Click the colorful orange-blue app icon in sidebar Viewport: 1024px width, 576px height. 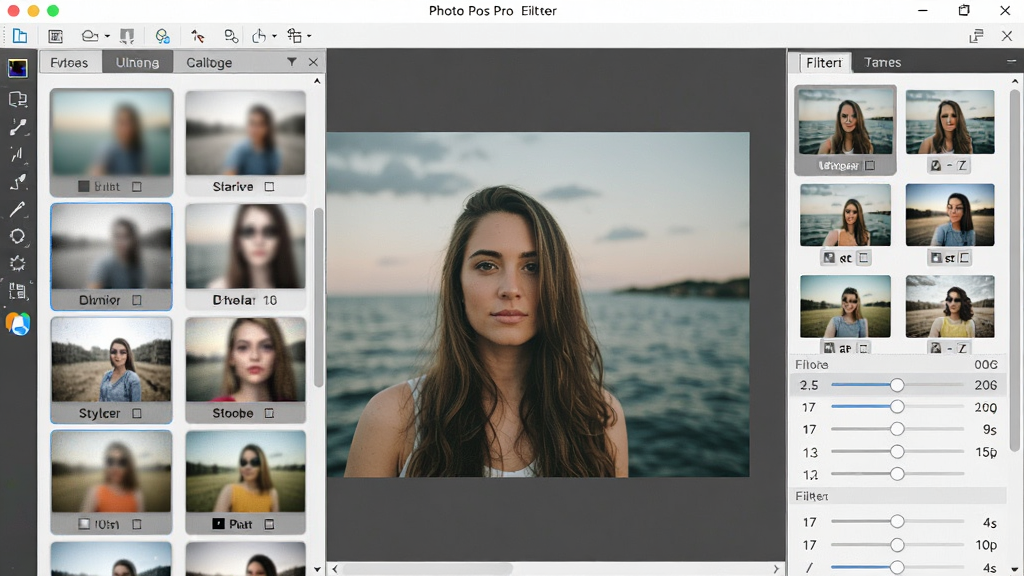click(x=18, y=324)
